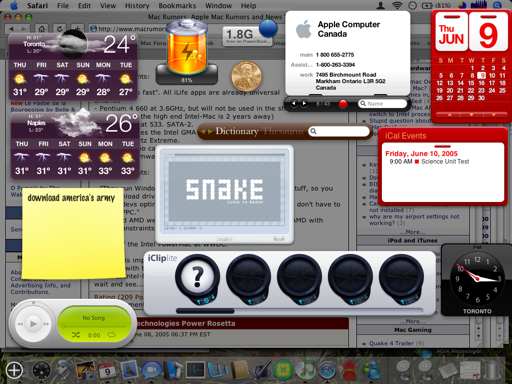
Task: Select Dictionary mode in Dictionary widget
Action: click(x=237, y=131)
